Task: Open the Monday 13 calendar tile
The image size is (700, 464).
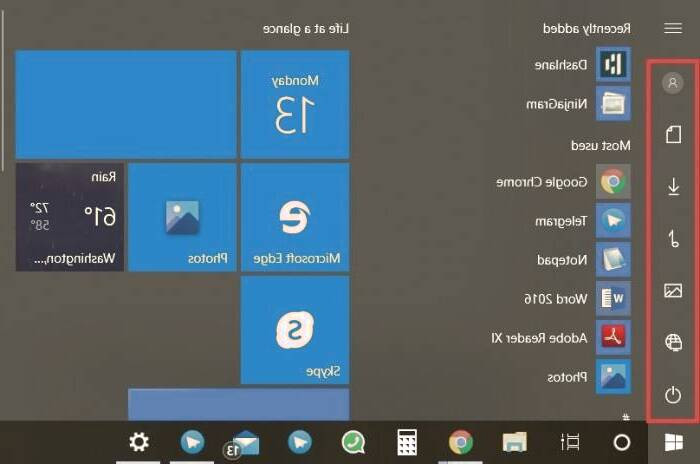Action: click(x=294, y=105)
